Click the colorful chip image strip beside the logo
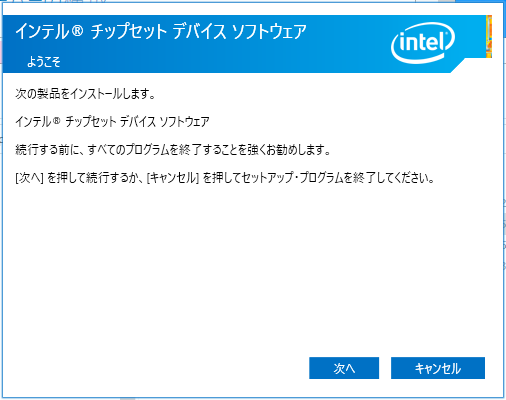The image size is (506, 400). 489,36
